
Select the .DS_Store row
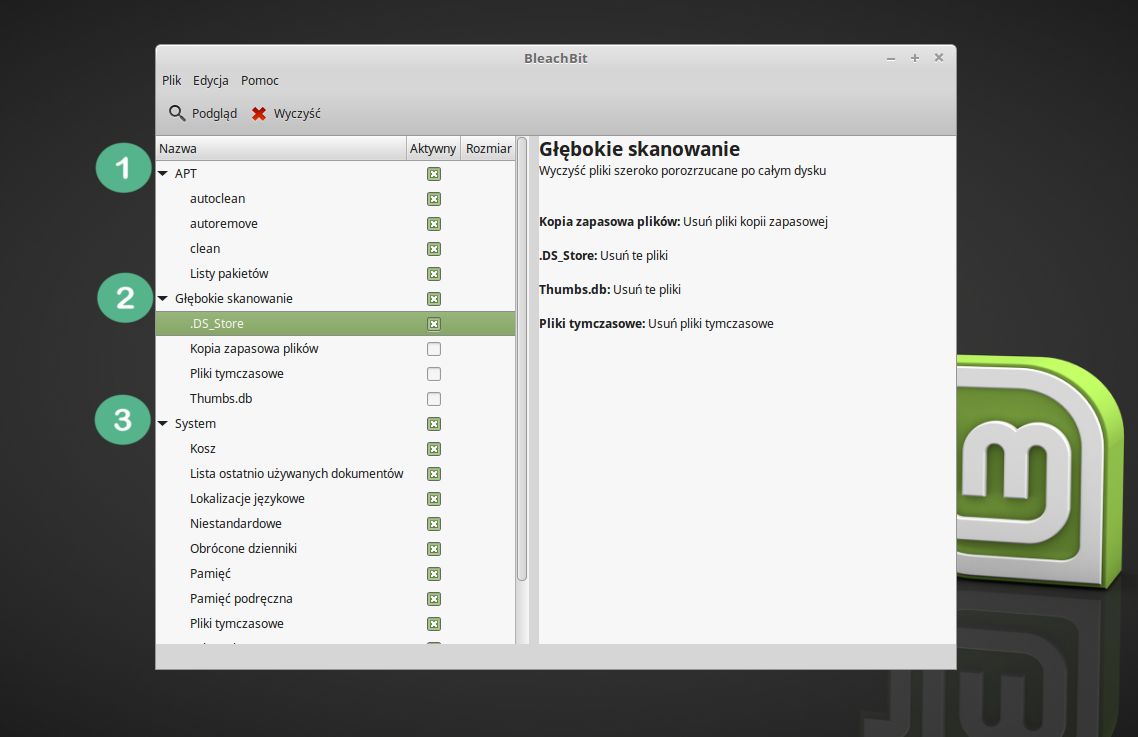335,324
